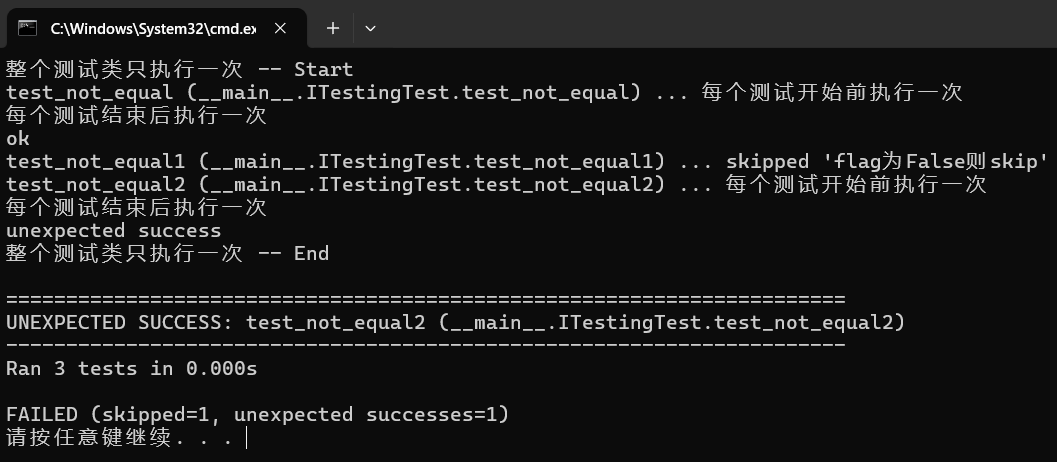This screenshot has height=462, width=1057.
Task: Click the '请按任意键继续' prompt text
Action: (x=90, y=437)
